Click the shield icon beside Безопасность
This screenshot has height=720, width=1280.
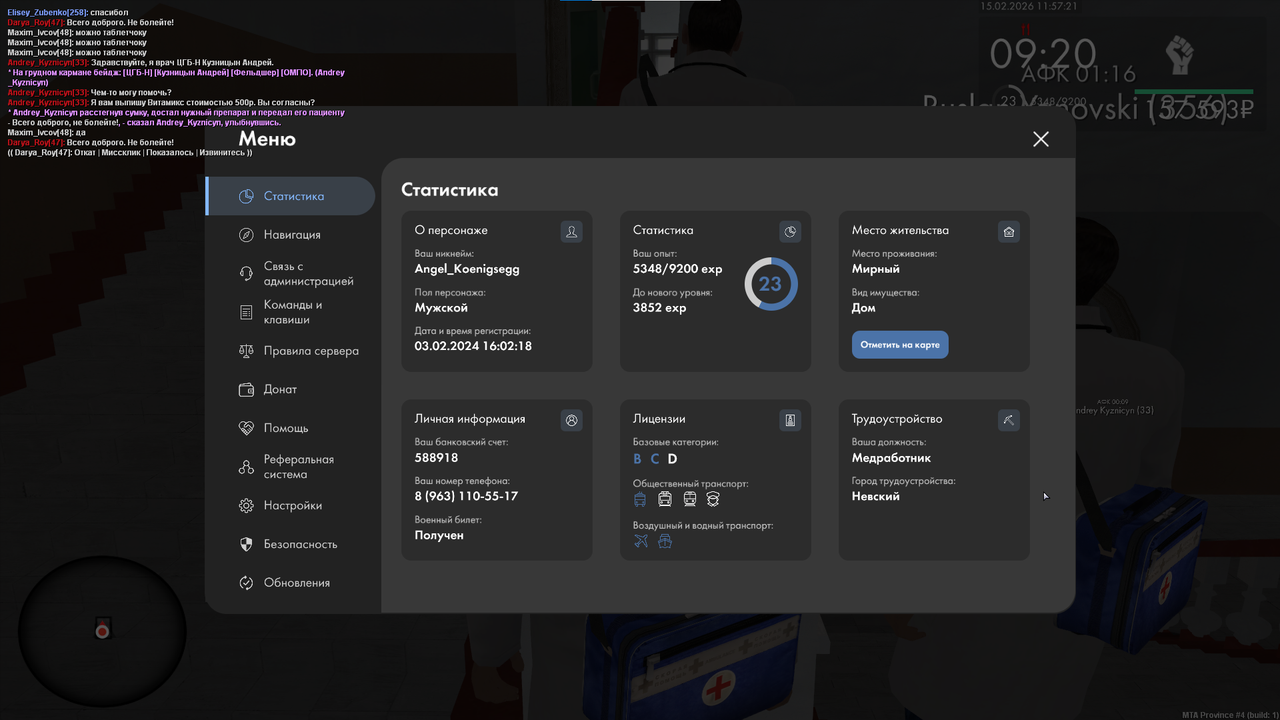246,544
